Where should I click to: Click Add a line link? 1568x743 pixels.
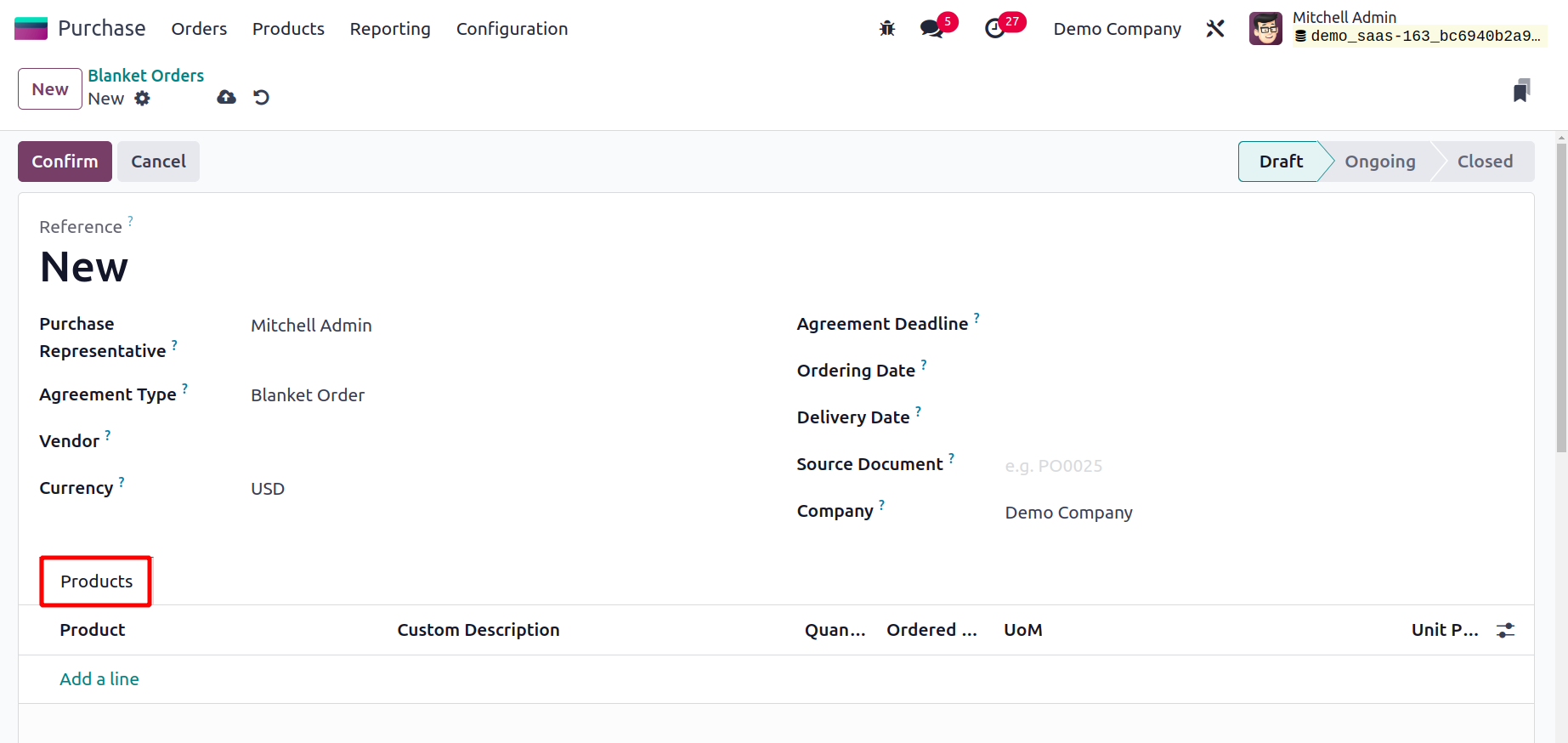click(99, 679)
